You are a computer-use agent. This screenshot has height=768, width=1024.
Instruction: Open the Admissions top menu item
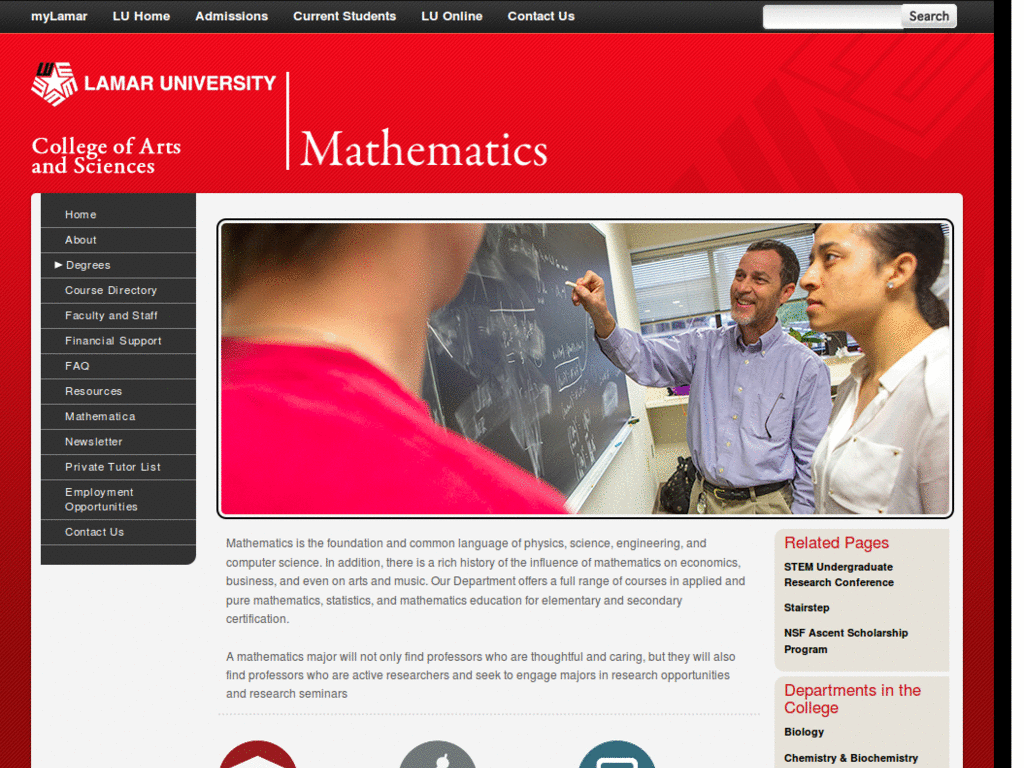(231, 16)
